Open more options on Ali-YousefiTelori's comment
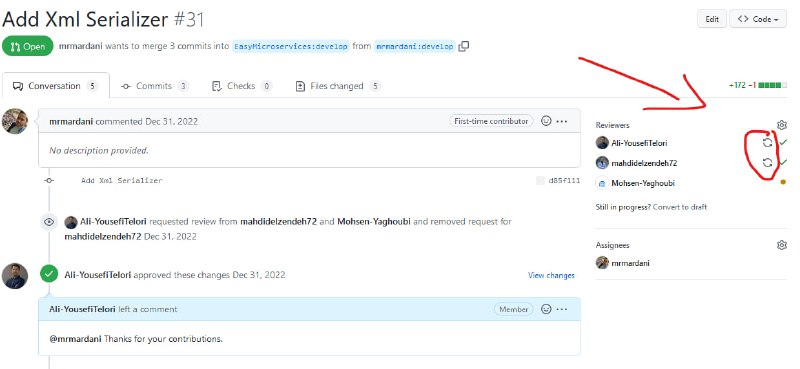The width and height of the screenshot is (800, 369). point(562,309)
